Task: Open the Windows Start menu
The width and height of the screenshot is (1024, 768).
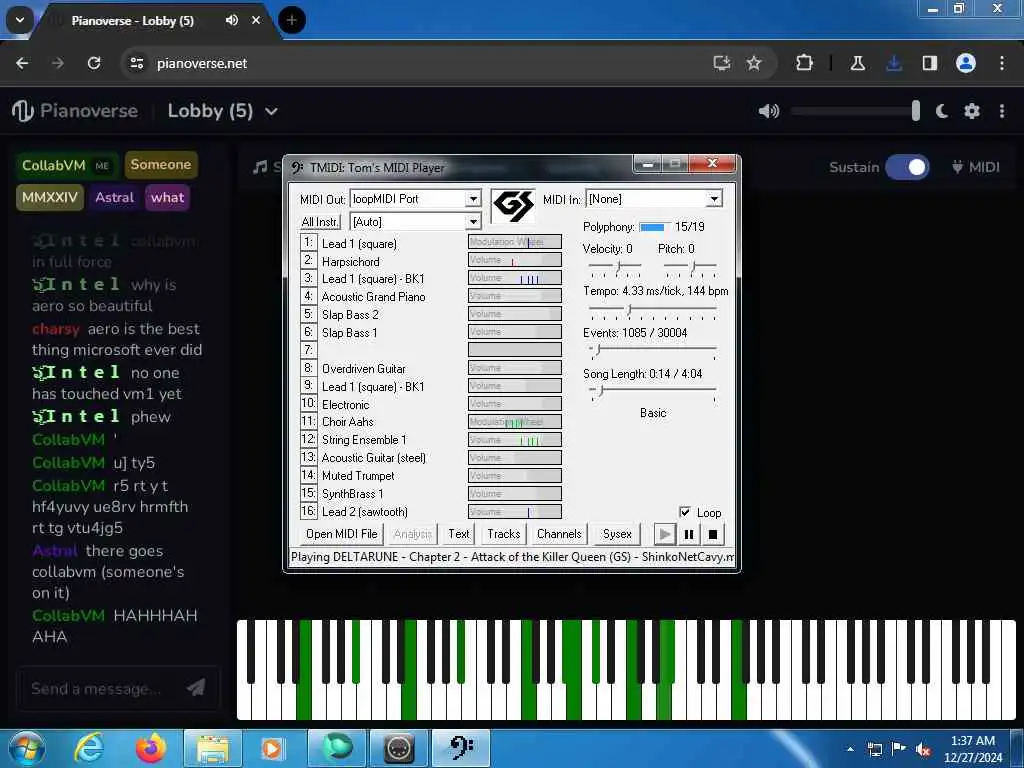Action: tap(26, 748)
